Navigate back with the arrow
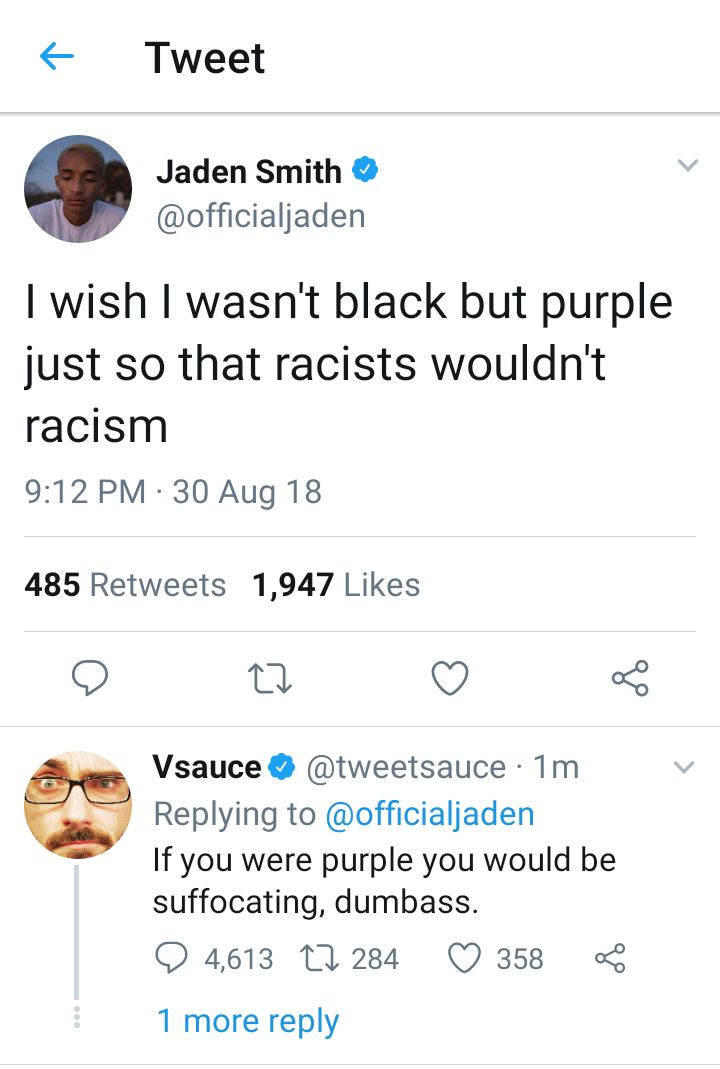 point(55,57)
